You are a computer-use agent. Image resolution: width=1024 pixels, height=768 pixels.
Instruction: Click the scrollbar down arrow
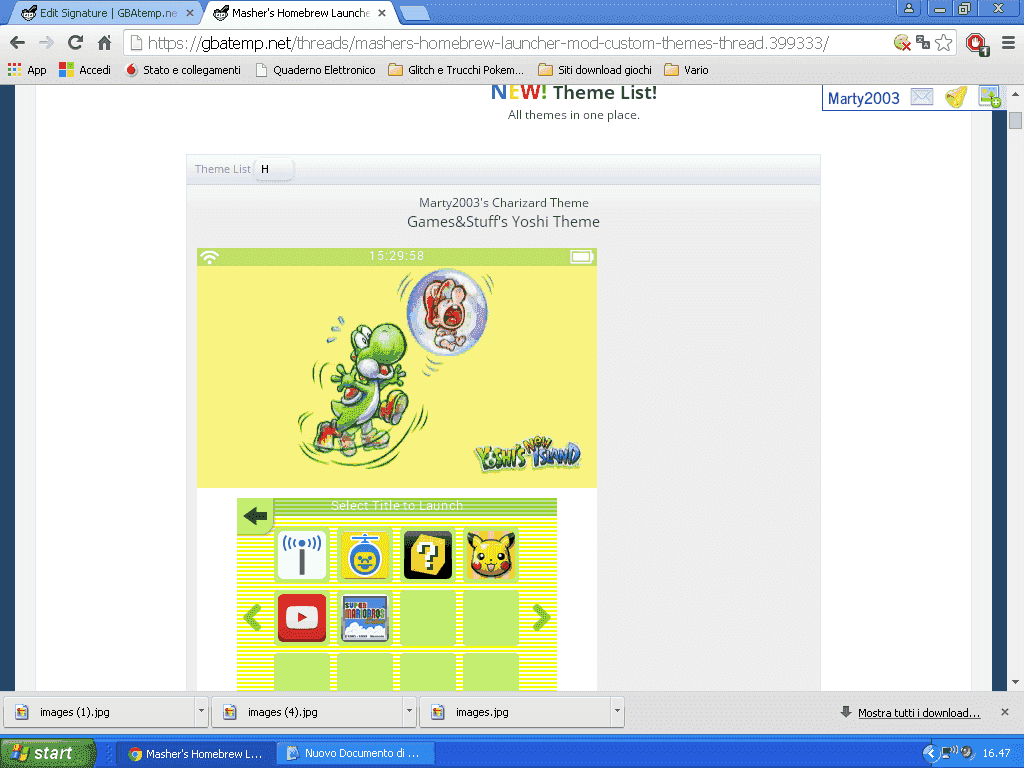1015,682
